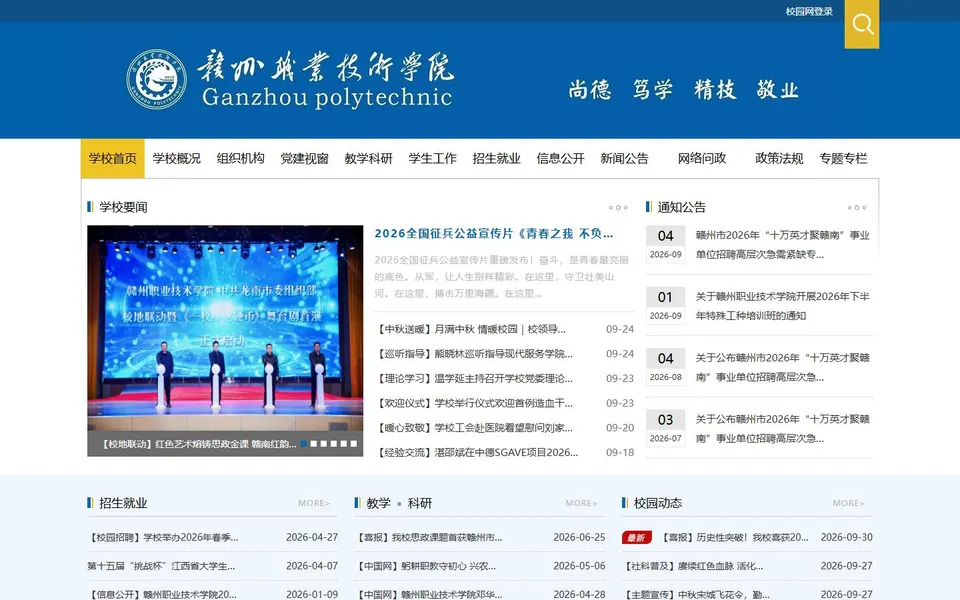Open the 网络问政 menu
The height and width of the screenshot is (600, 960).
[x=702, y=159]
